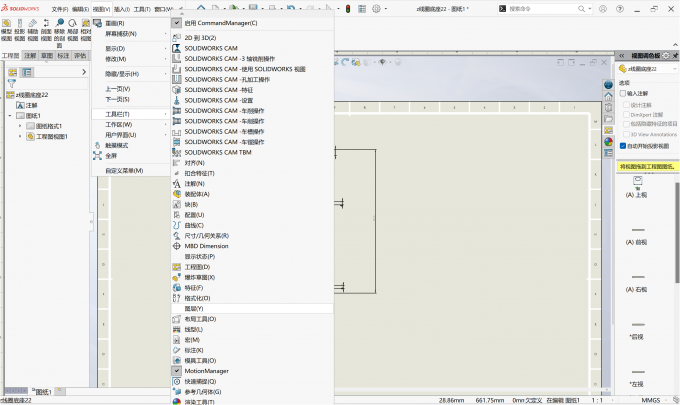Open the file explorer folder tab icon
Screen dimensions: 680x405
608,119
